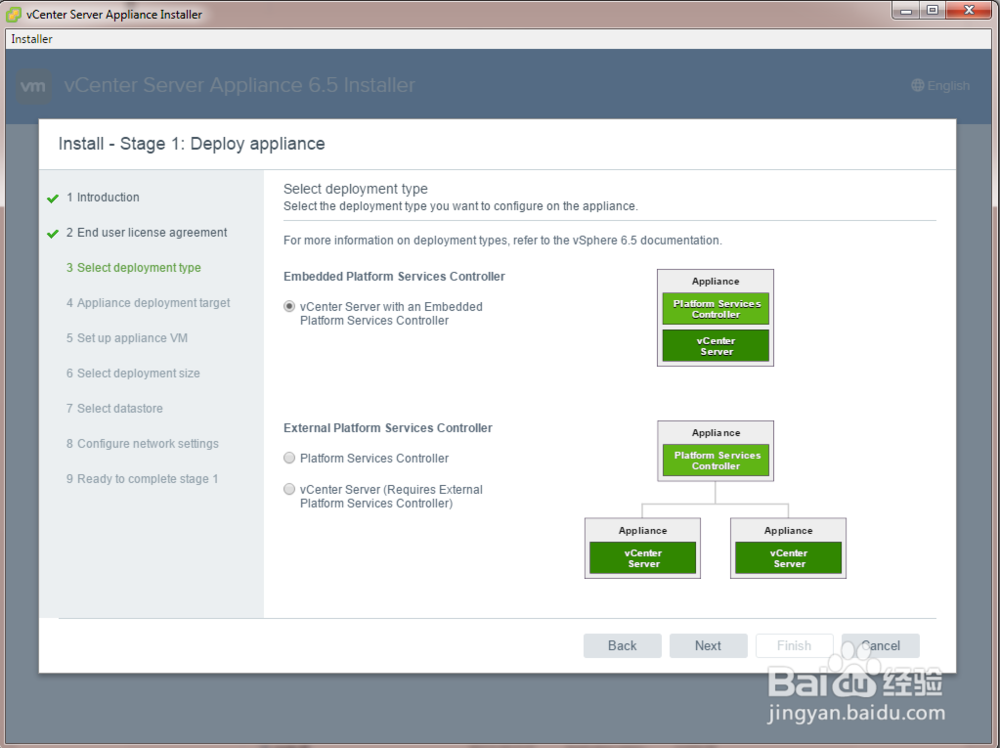Viewport: 1000px width, 748px height.
Task: Open step 5 Set up appliance VM
Action: pos(127,338)
